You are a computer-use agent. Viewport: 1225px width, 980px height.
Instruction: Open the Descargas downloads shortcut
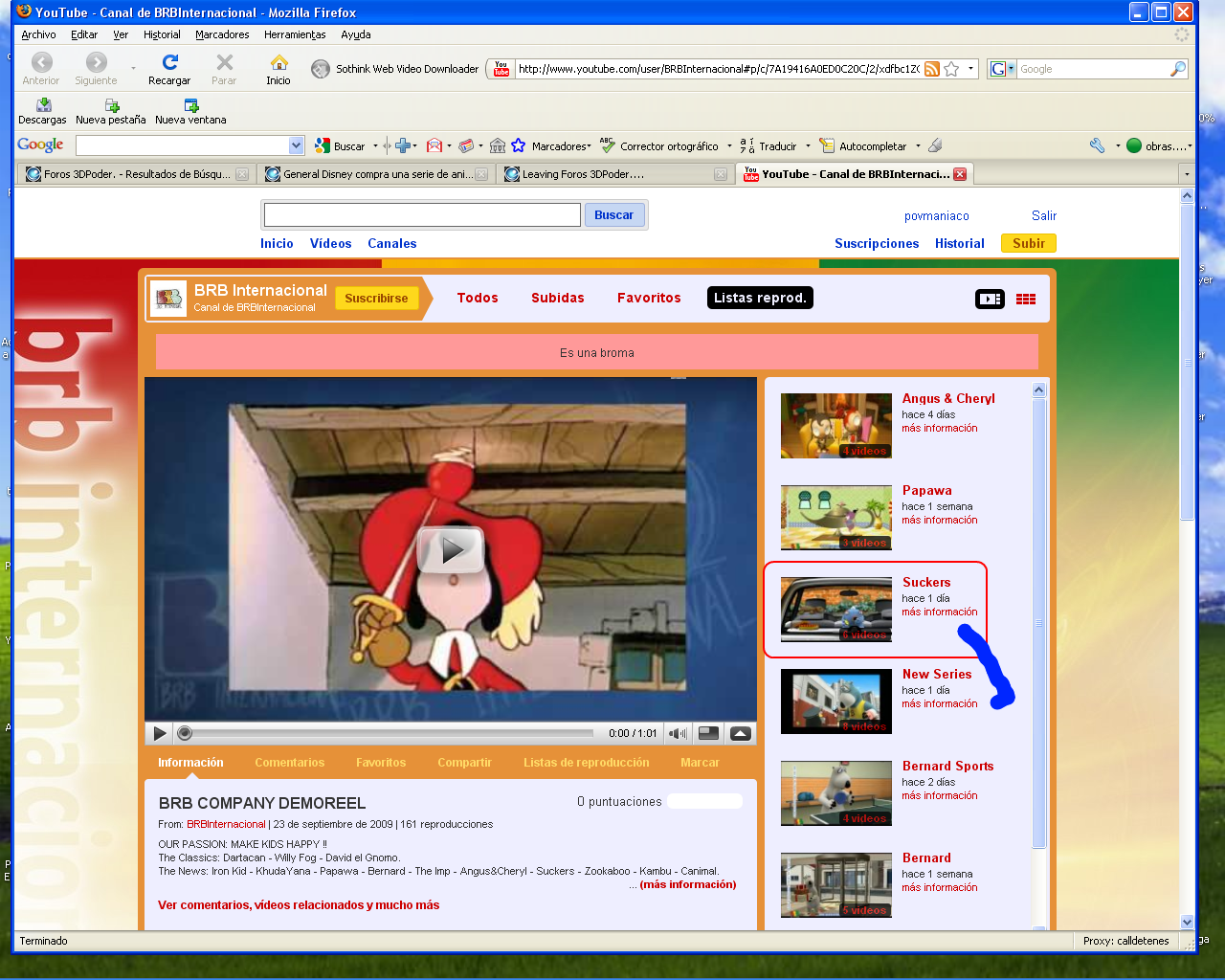point(42,111)
